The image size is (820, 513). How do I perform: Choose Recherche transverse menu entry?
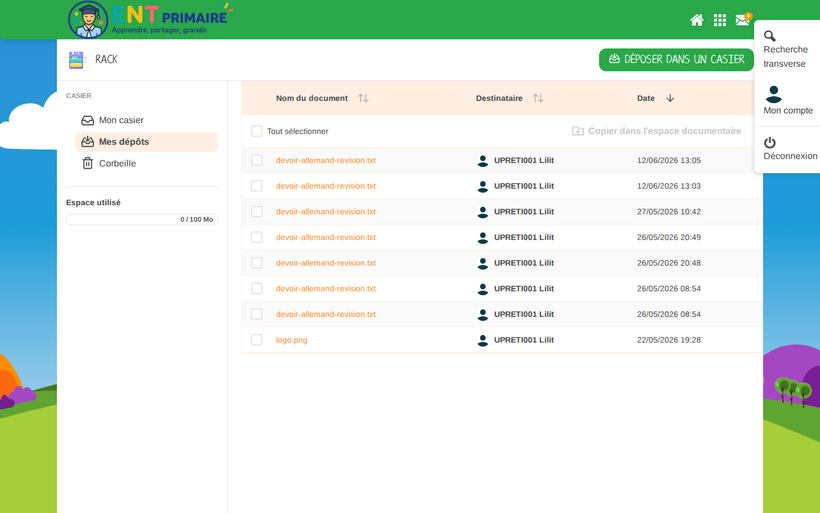pyautogui.click(x=786, y=50)
